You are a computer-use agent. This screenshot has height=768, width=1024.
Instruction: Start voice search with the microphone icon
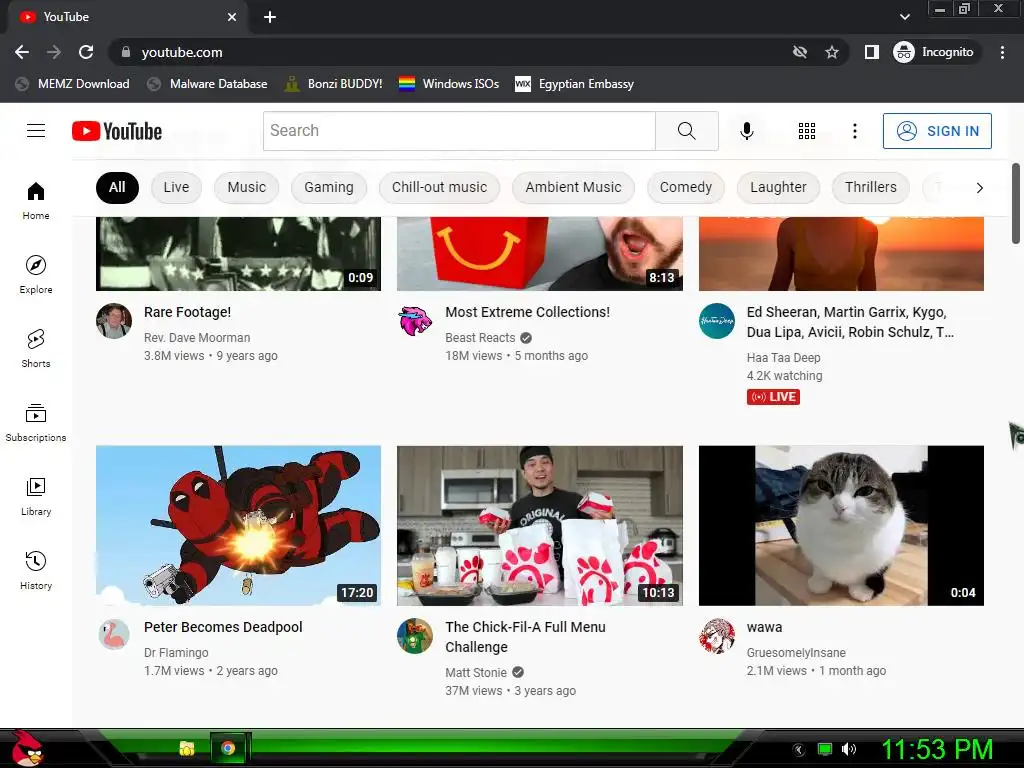(746, 131)
